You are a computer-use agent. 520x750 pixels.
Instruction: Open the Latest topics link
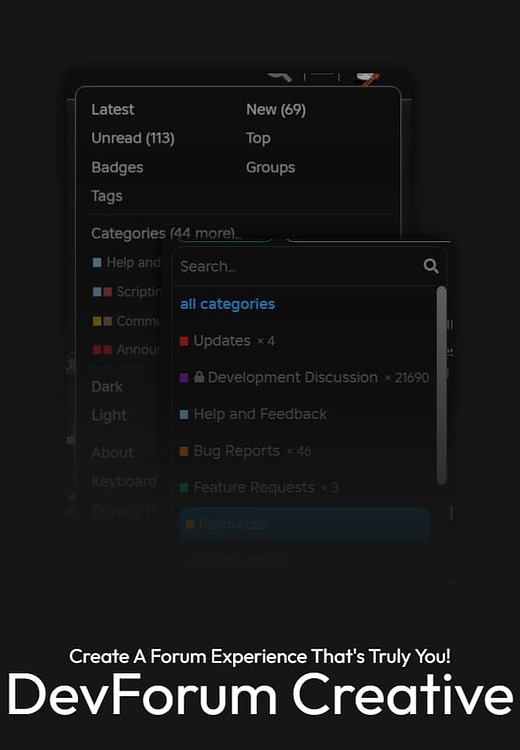[112, 110]
